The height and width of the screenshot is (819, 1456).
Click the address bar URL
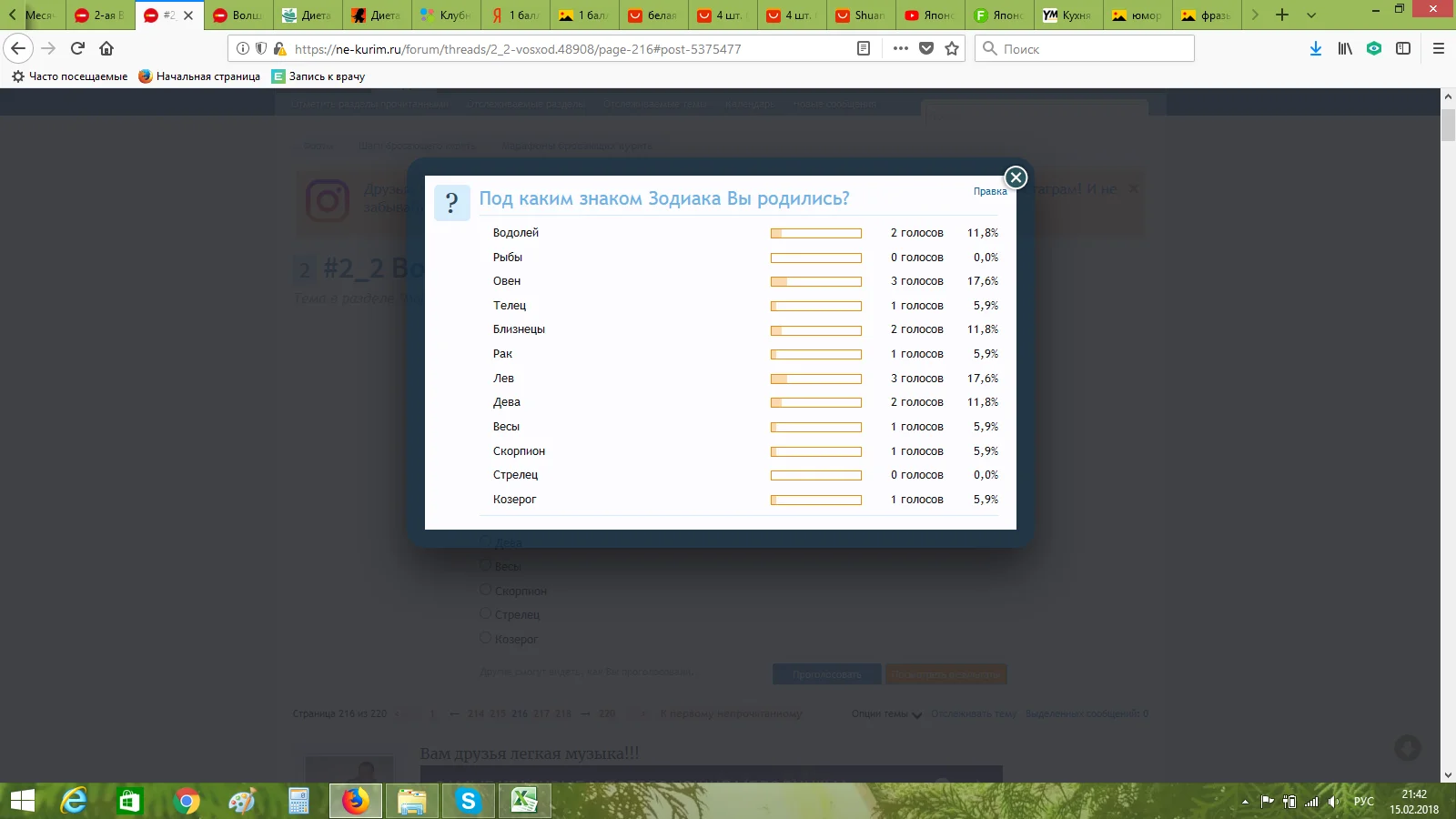tap(518, 49)
